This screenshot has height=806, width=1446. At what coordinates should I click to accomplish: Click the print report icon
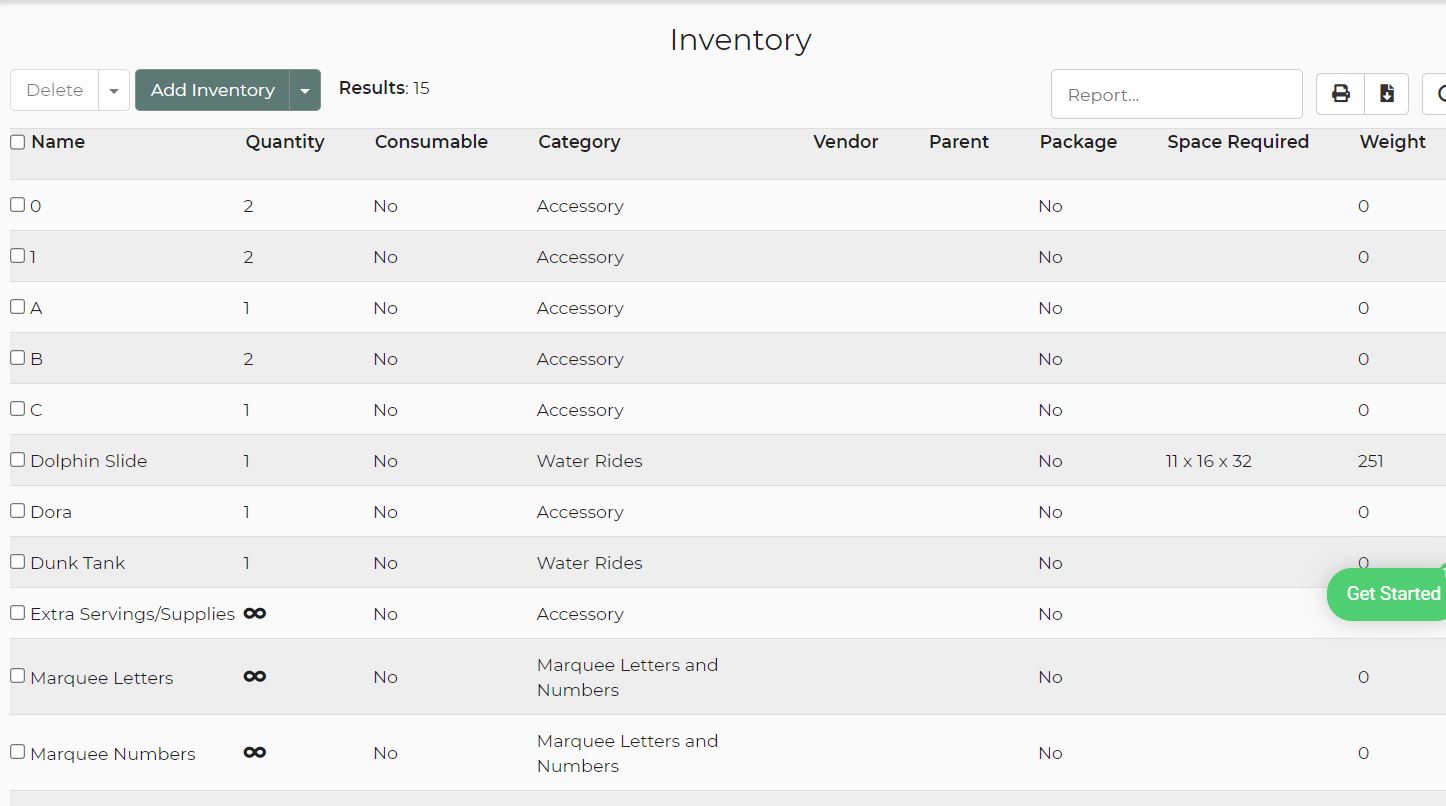tap(1340, 94)
